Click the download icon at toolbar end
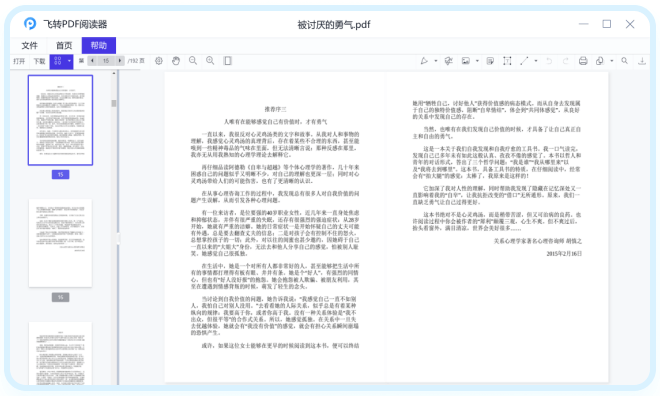The height and width of the screenshot is (396, 660). pos(642,61)
